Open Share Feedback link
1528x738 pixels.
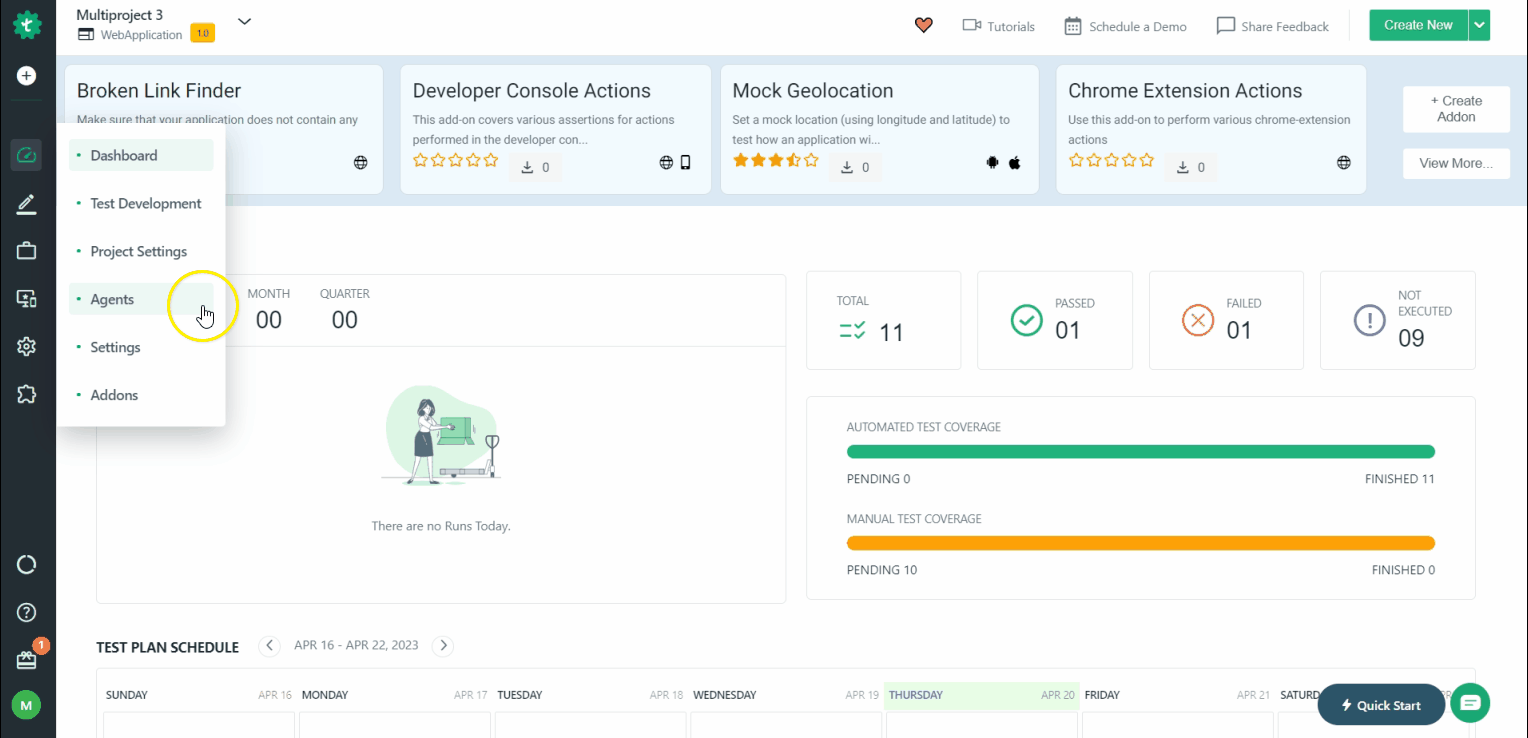point(1272,26)
